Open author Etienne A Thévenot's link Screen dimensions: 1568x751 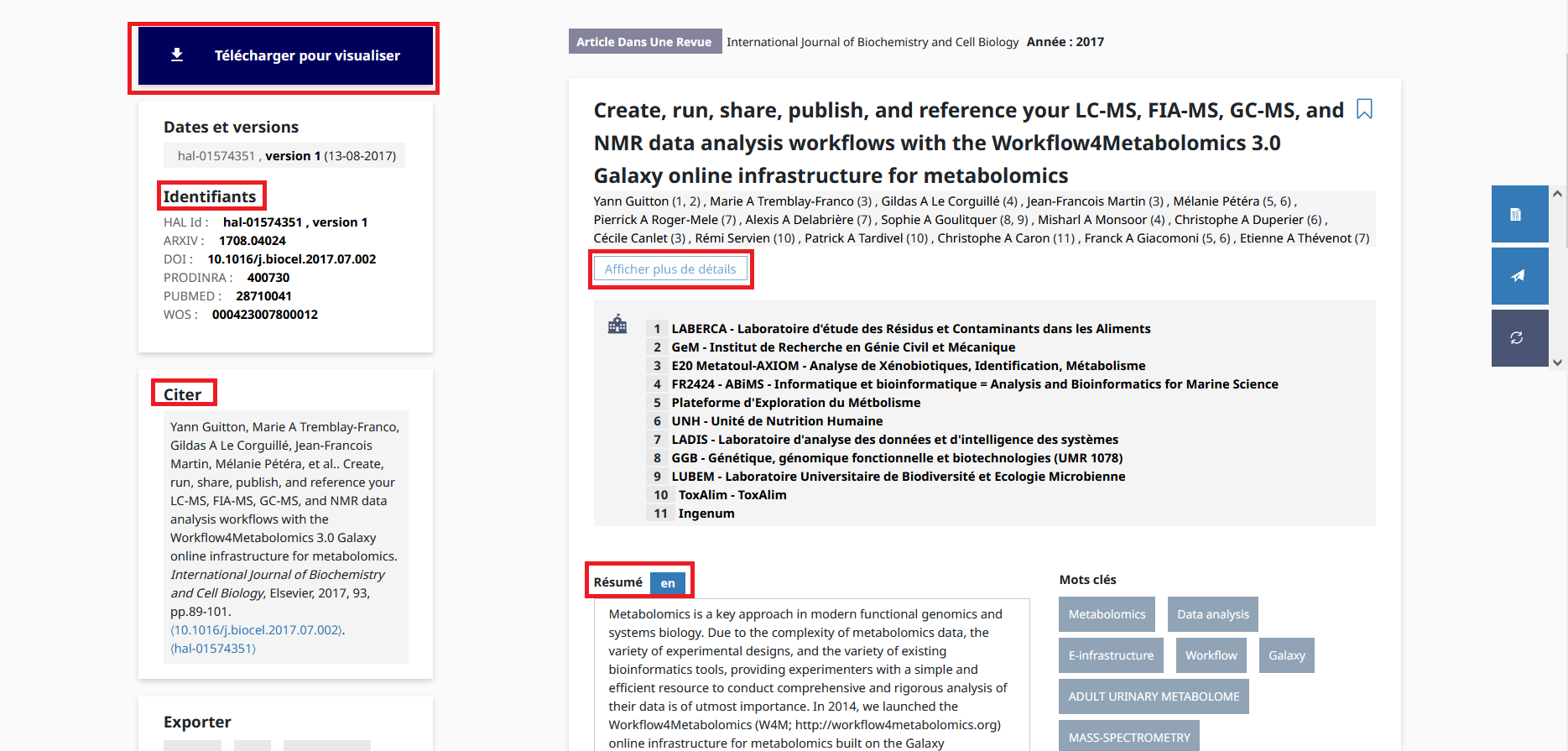(x=1295, y=238)
